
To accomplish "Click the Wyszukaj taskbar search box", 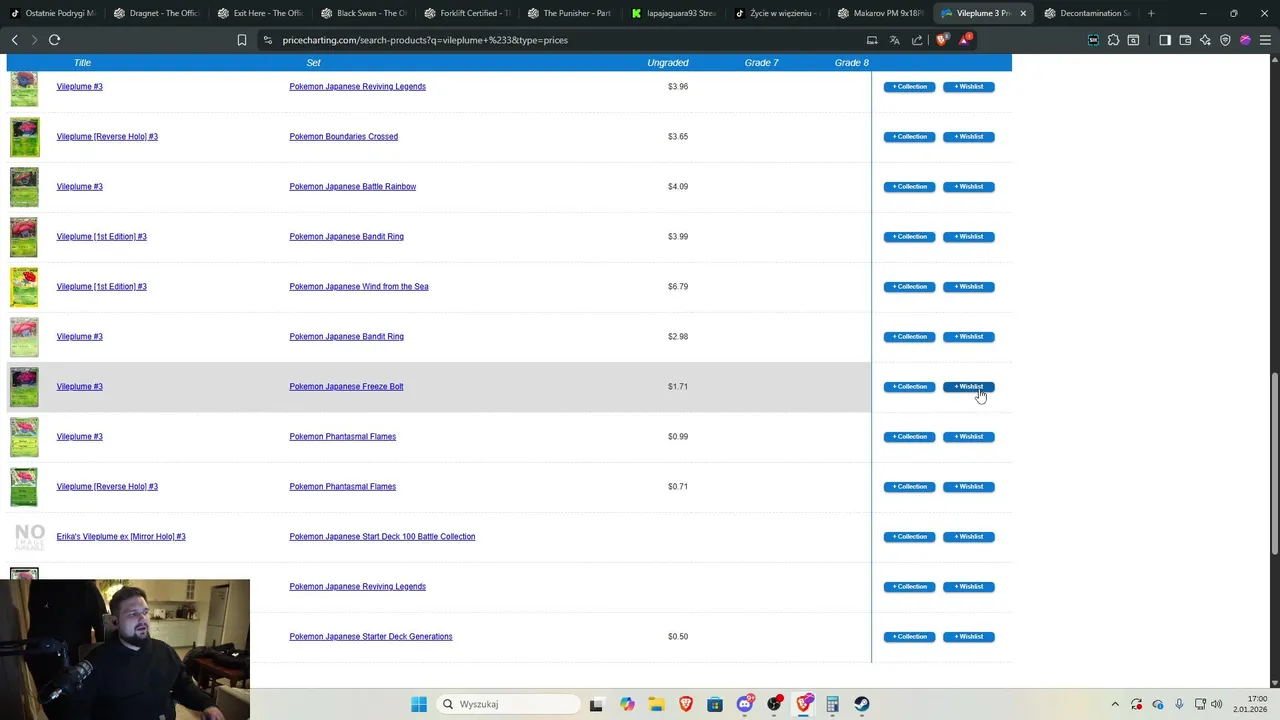I will pyautogui.click(x=508, y=704).
